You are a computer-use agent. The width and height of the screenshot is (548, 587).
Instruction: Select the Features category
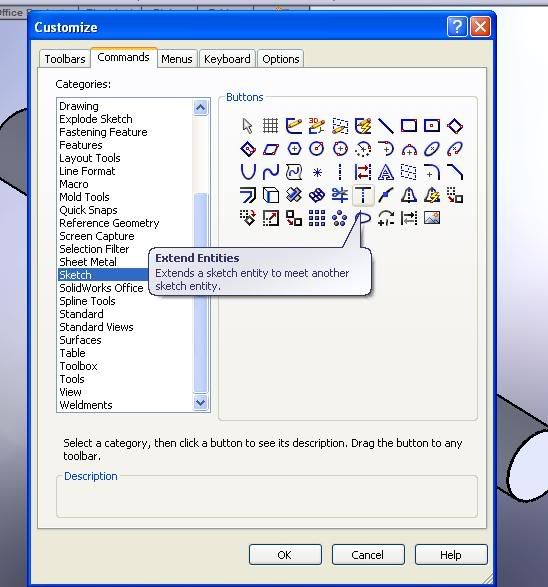(81, 145)
